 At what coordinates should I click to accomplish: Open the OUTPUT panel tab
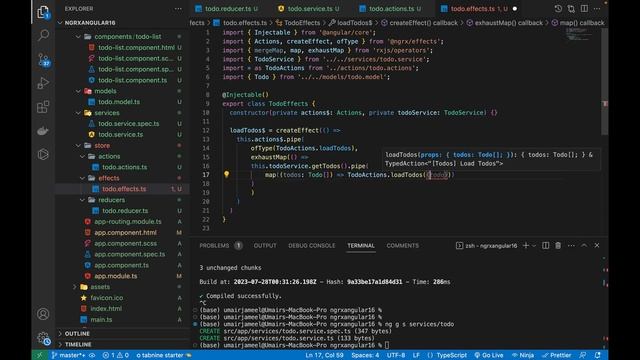[x=265, y=245]
